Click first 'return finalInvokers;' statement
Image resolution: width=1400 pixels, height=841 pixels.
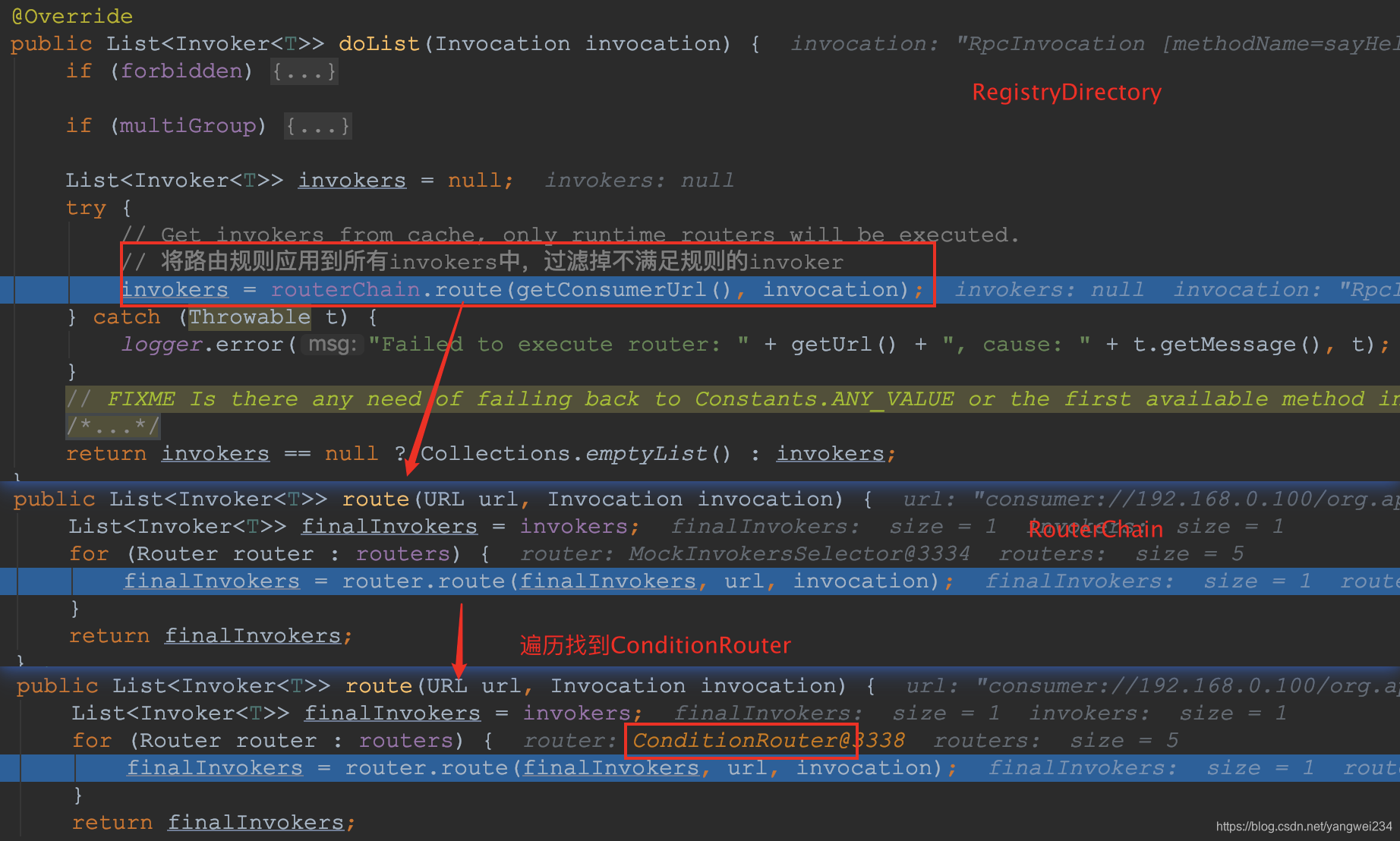(x=211, y=636)
